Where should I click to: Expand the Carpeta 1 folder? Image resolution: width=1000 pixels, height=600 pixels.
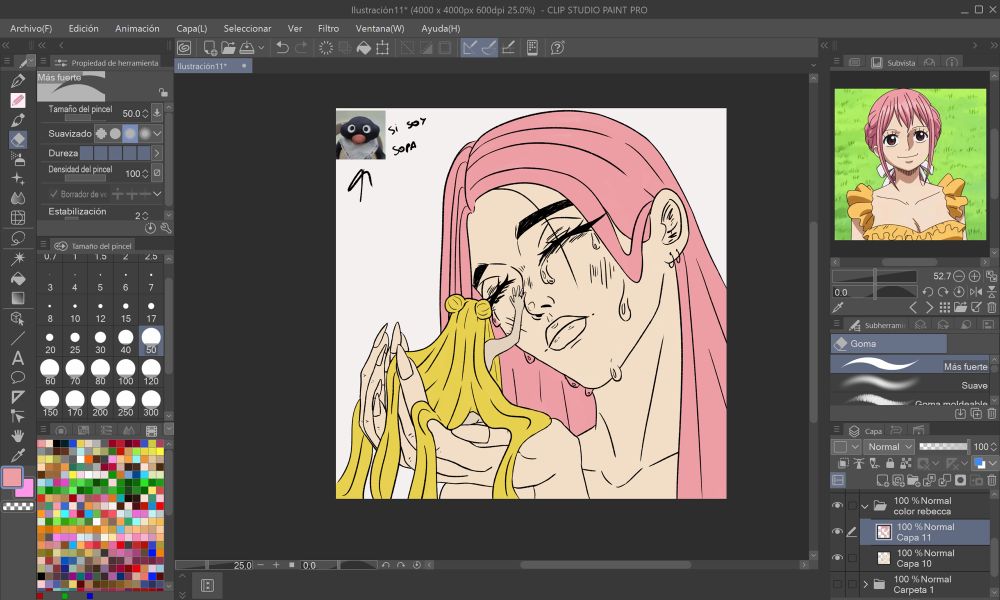(x=865, y=584)
